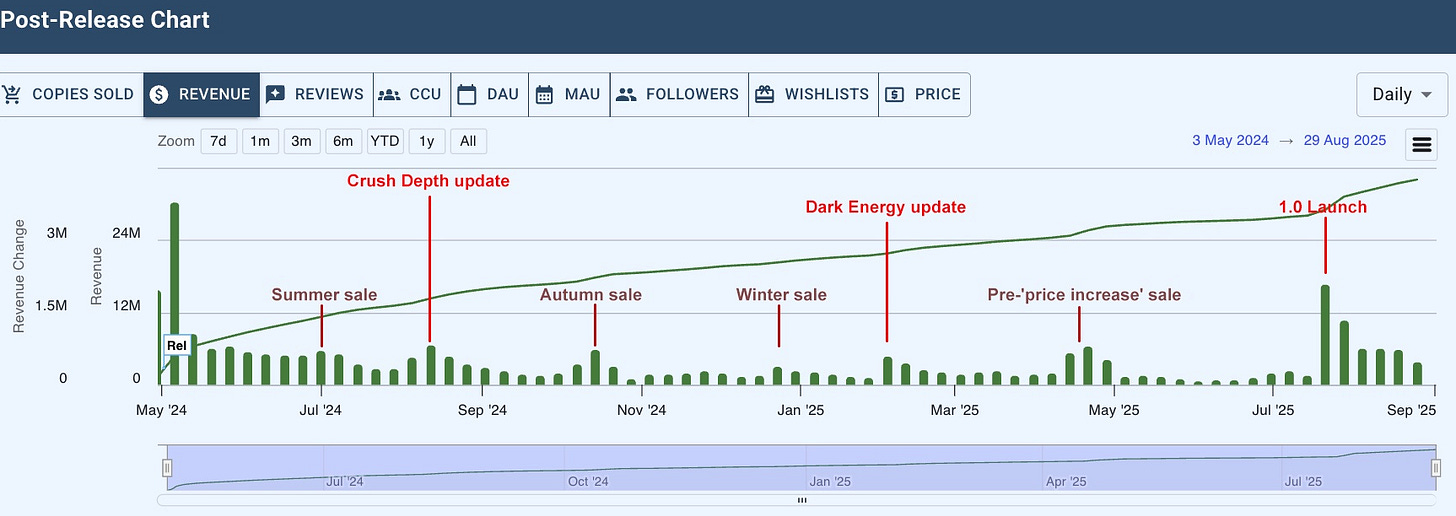1456x516 pixels.
Task: Open the Reviews tab
Action: [316, 94]
